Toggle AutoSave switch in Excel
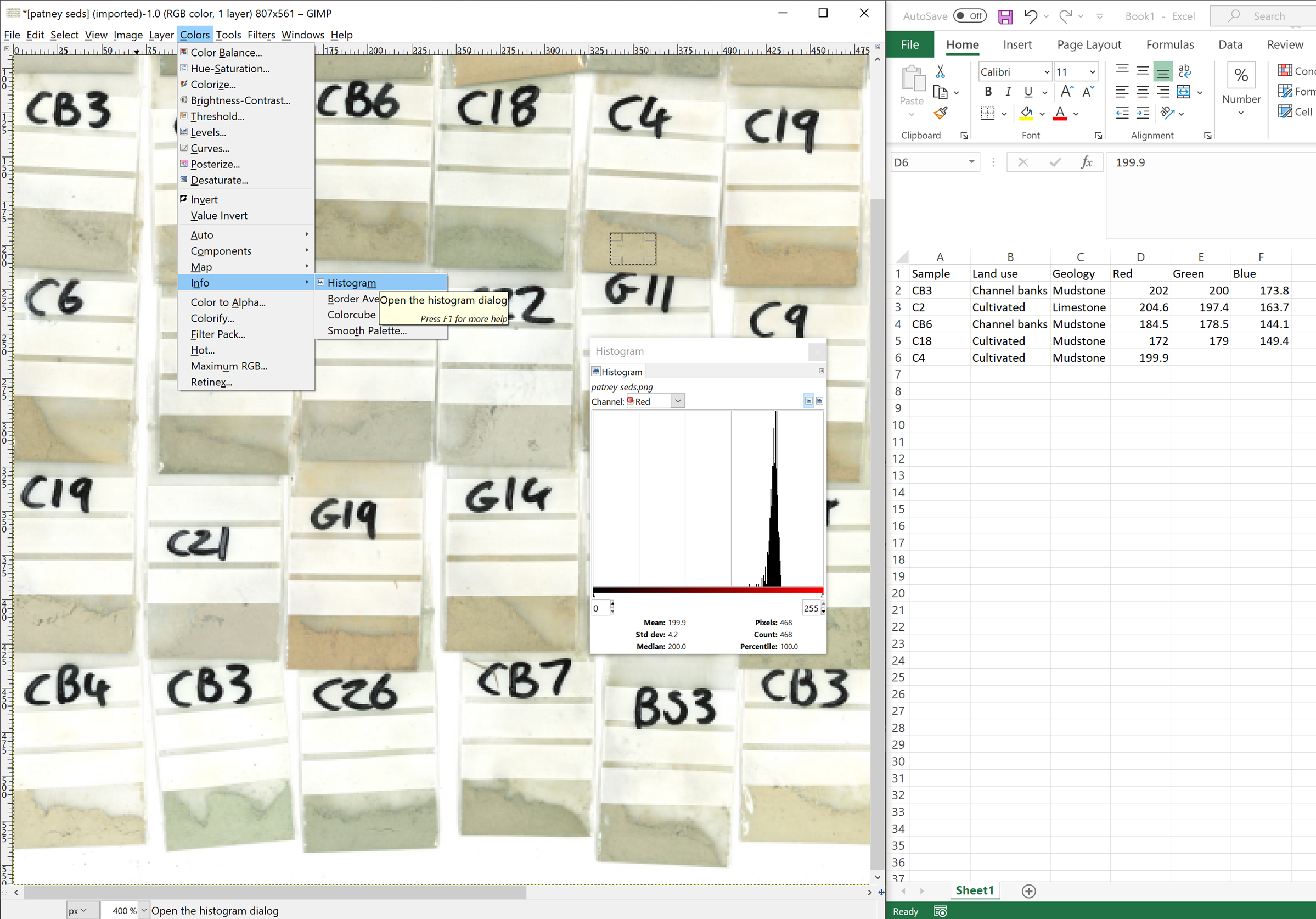 point(970,16)
